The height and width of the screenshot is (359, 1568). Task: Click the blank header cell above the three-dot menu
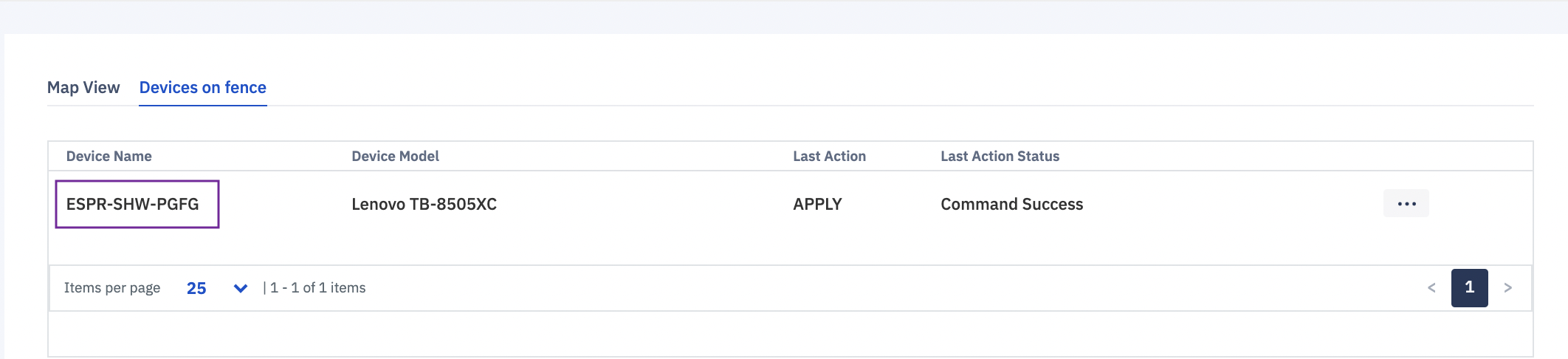coord(1406,157)
